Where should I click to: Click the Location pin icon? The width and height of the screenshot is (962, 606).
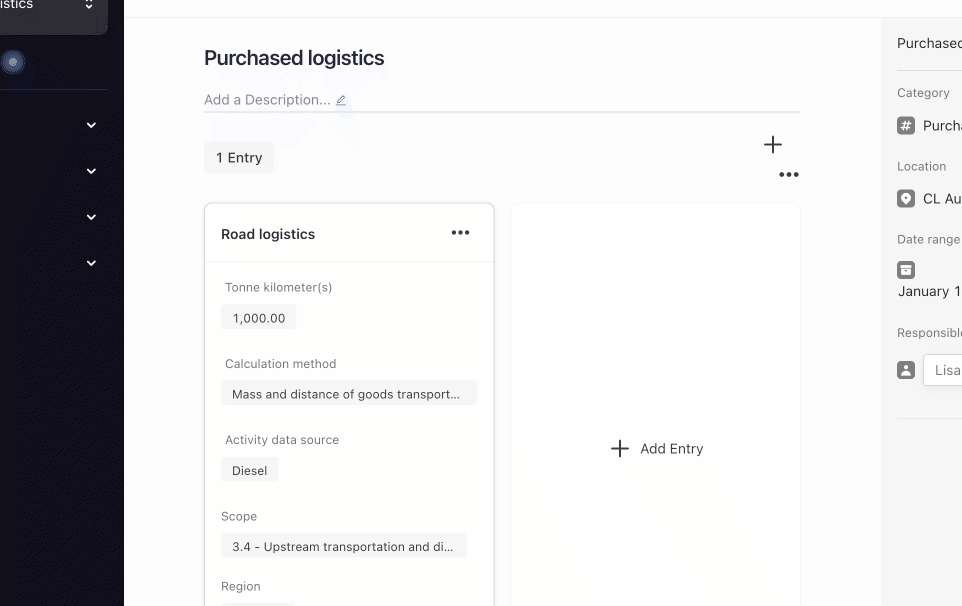tap(906, 199)
